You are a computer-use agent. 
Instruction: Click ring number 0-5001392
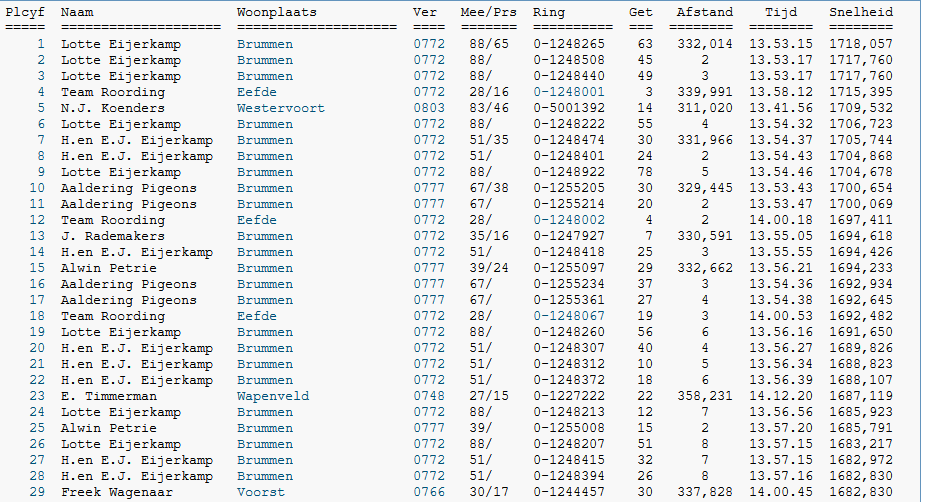(568, 108)
